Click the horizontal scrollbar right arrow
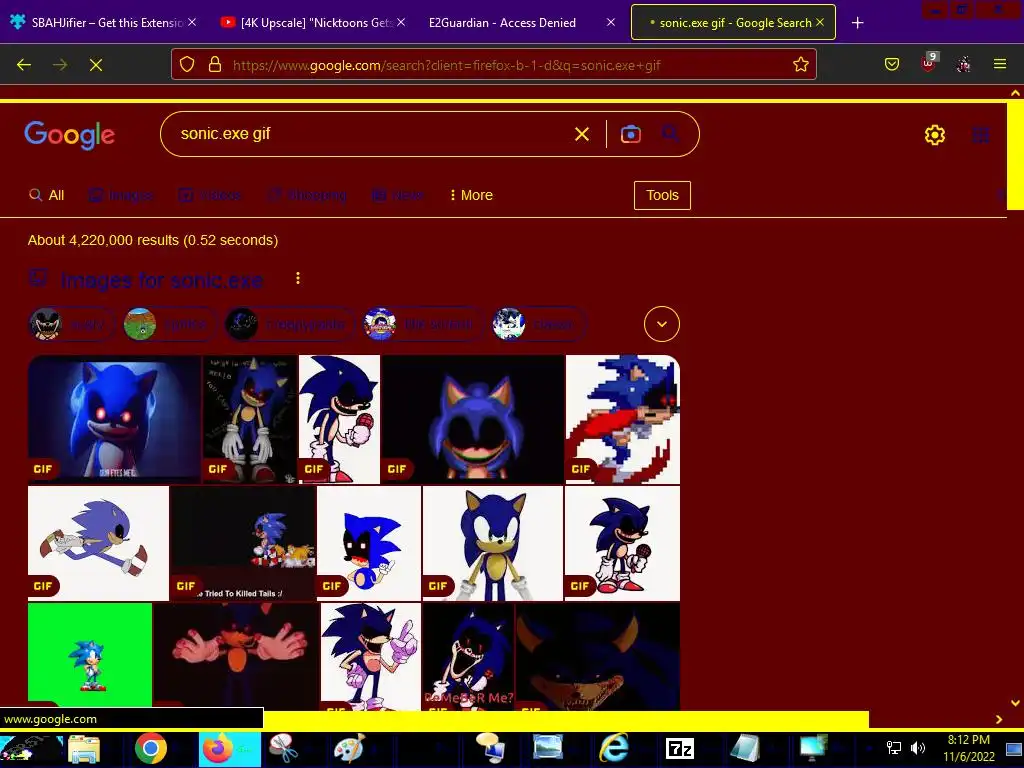The width and height of the screenshot is (1024, 768). click(x=999, y=719)
